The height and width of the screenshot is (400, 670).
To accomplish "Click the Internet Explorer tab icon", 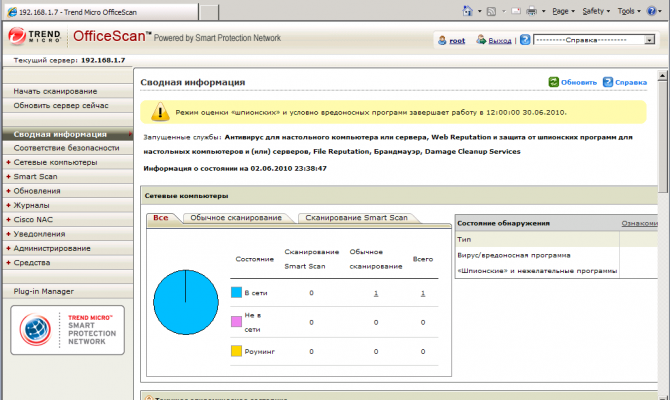I will tap(12, 12).
